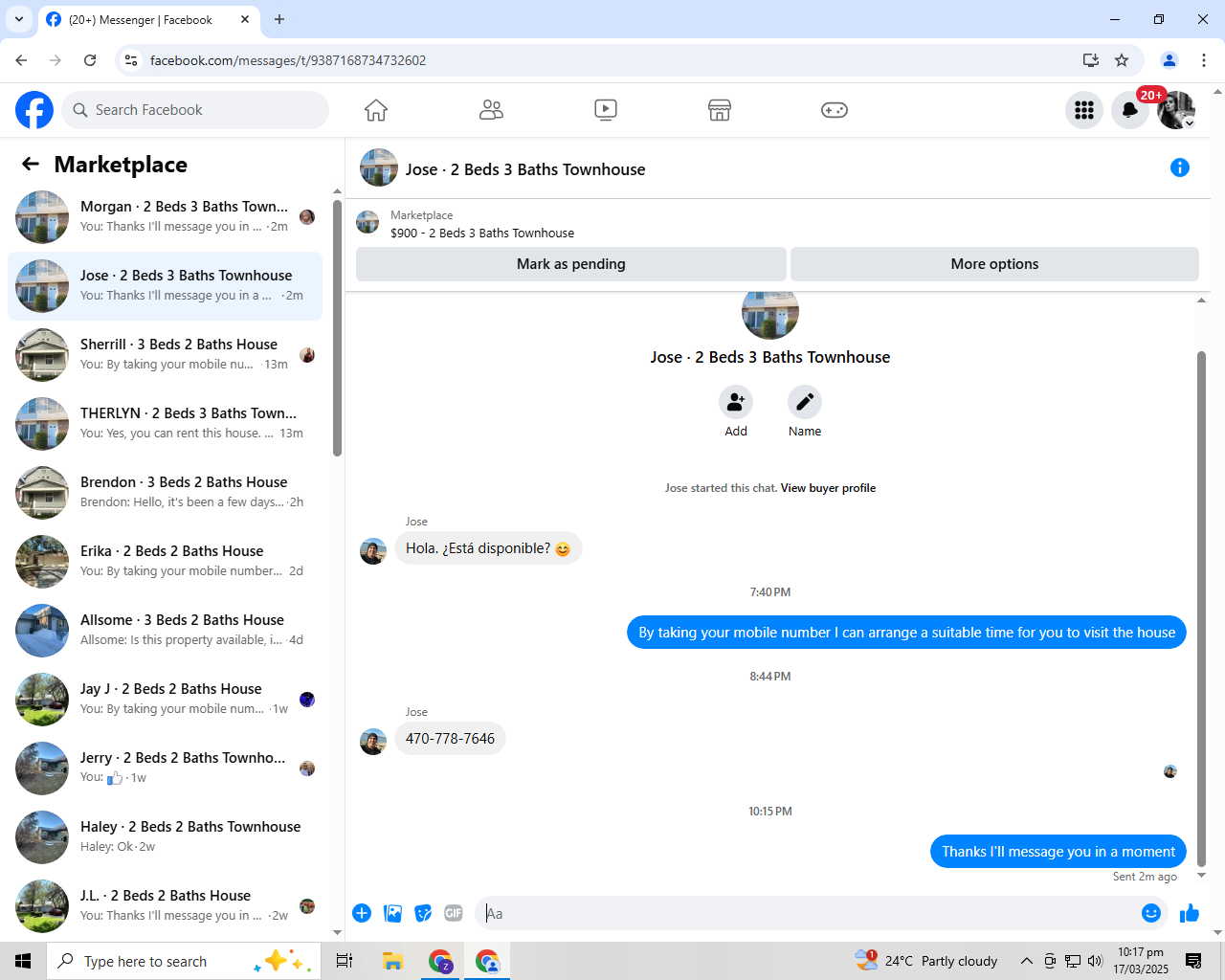Screen dimensions: 1225x980
Task: Click Jose's avatar beside phone number message
Action: coord(373,742)
